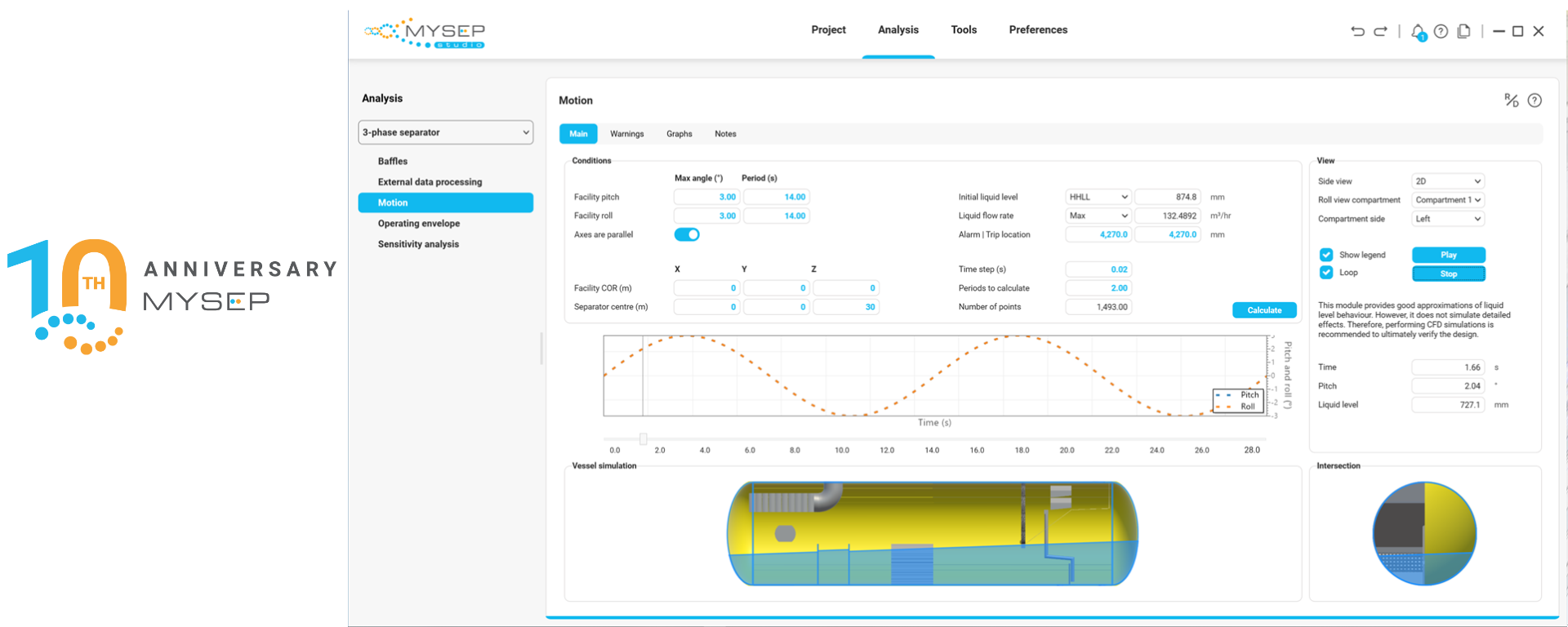This screenshot has height=627, width=1568.
Task: Click the redo arrow icon
Action: (1380, 31)
